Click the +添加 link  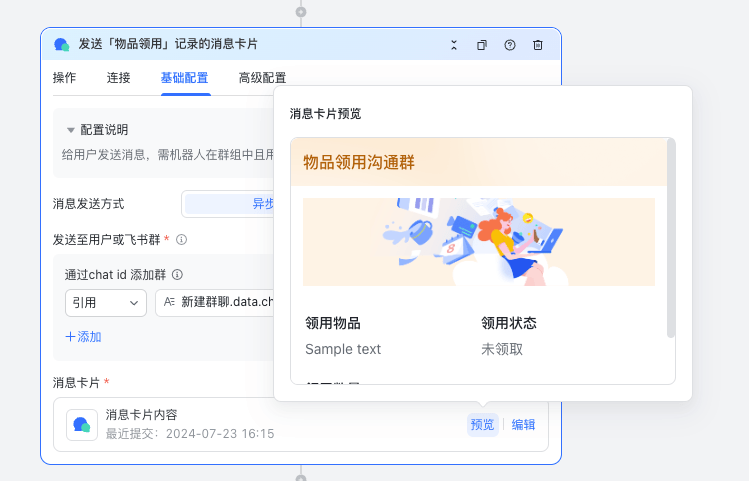(83, 337)
